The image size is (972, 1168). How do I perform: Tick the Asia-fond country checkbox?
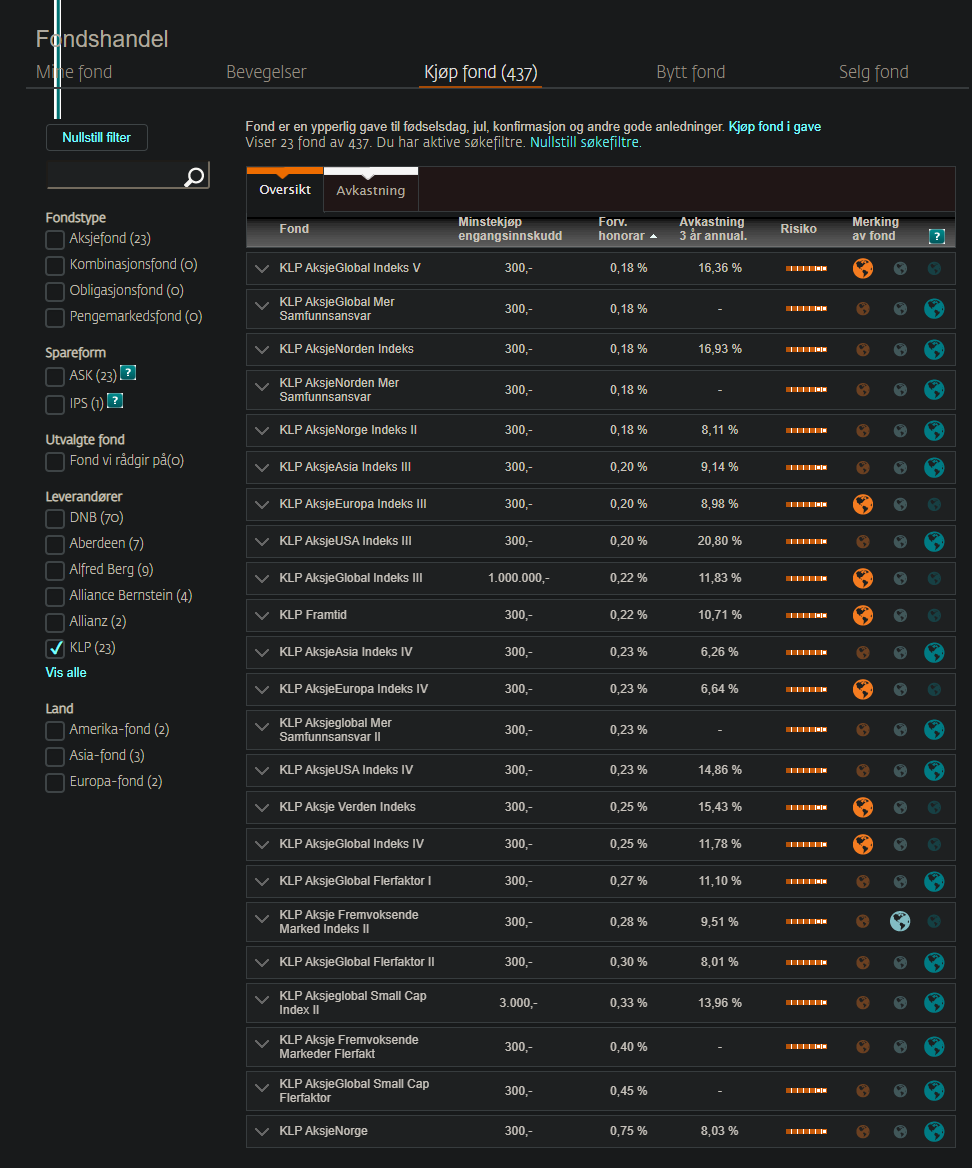tap(55, 756)
